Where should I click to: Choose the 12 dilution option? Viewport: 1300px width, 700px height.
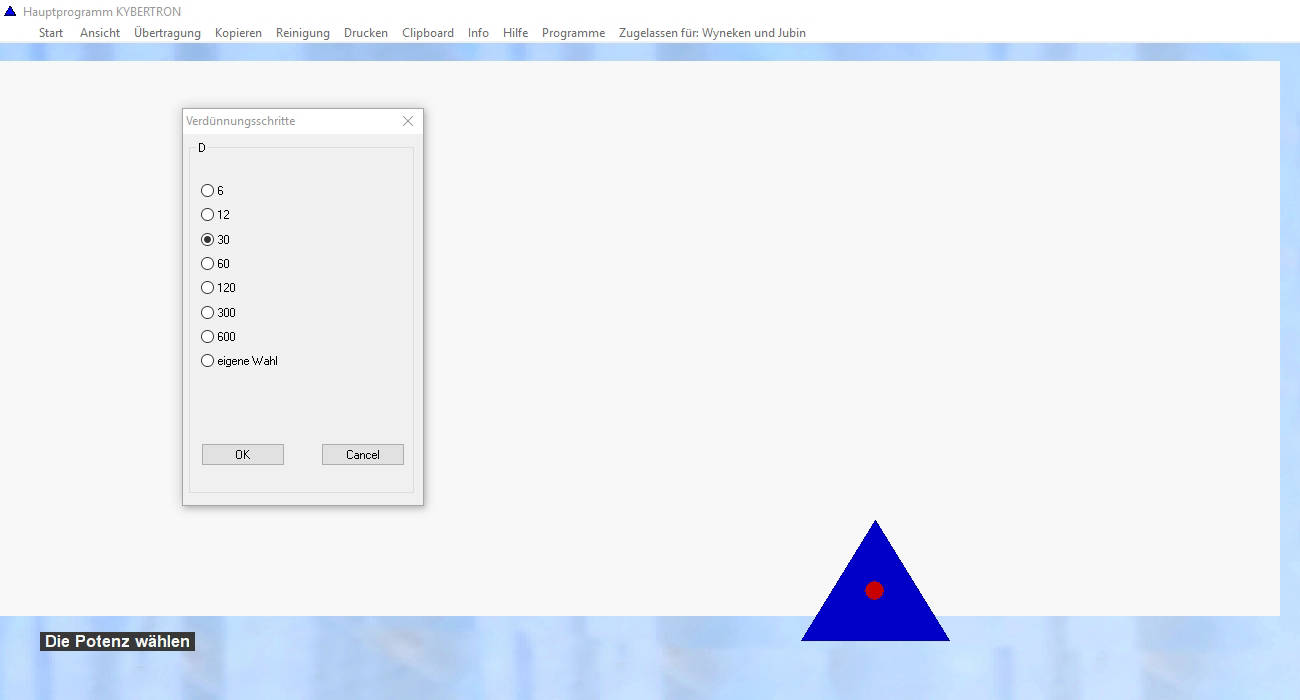(x=208, y=215)
